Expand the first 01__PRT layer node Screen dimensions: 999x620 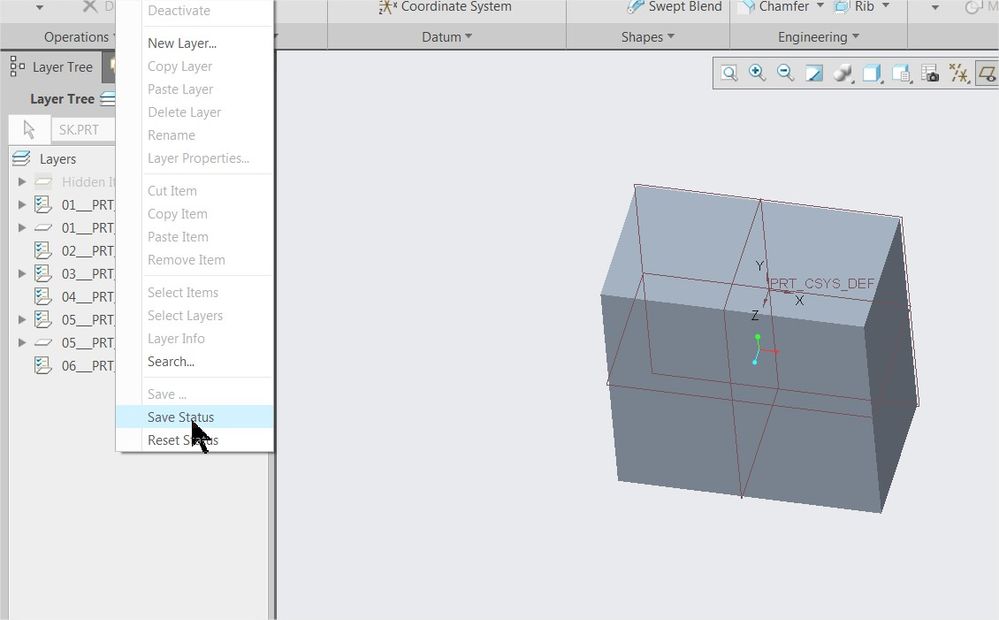click(22, 205)
